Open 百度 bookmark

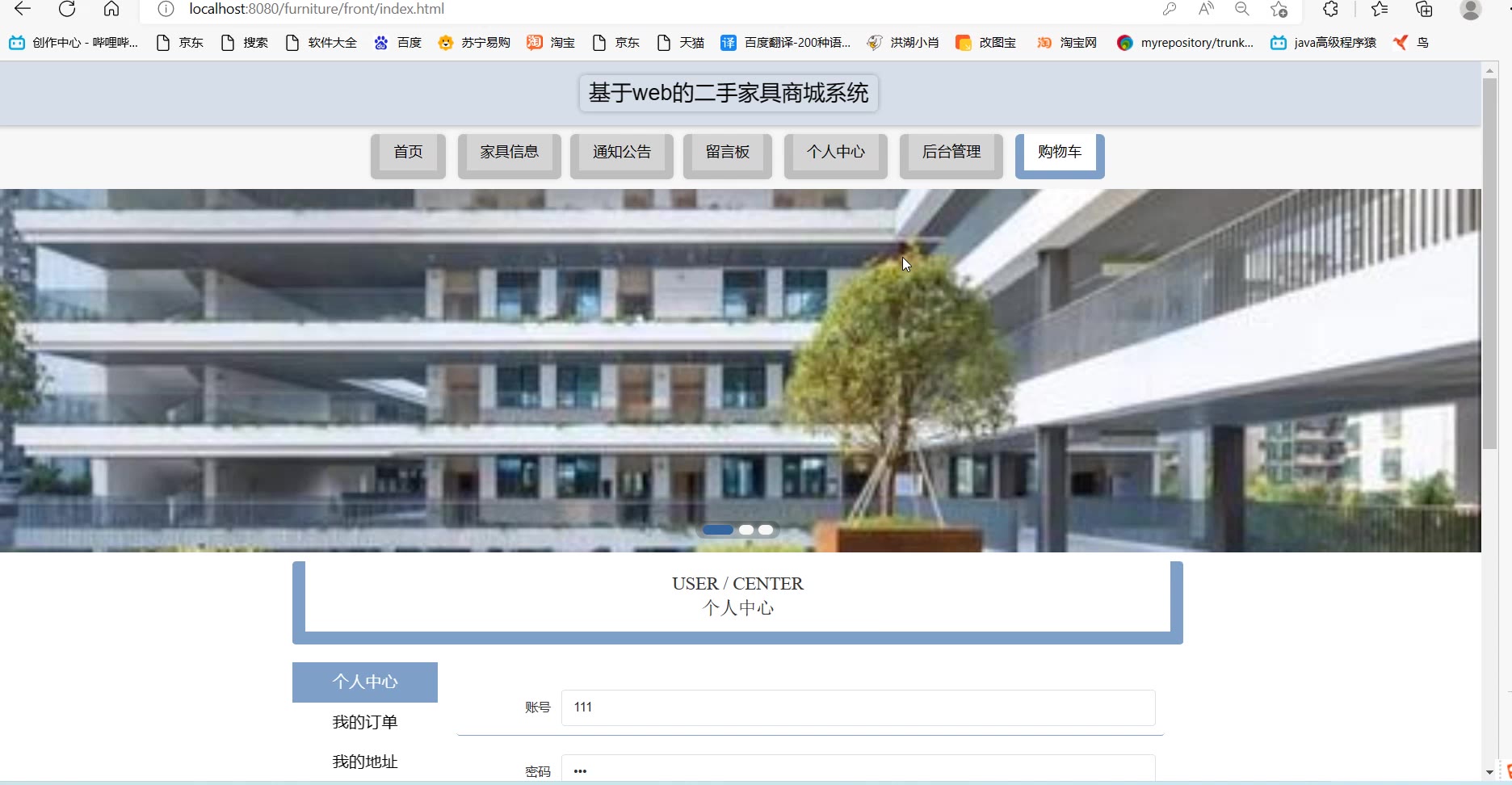(398, 43)
